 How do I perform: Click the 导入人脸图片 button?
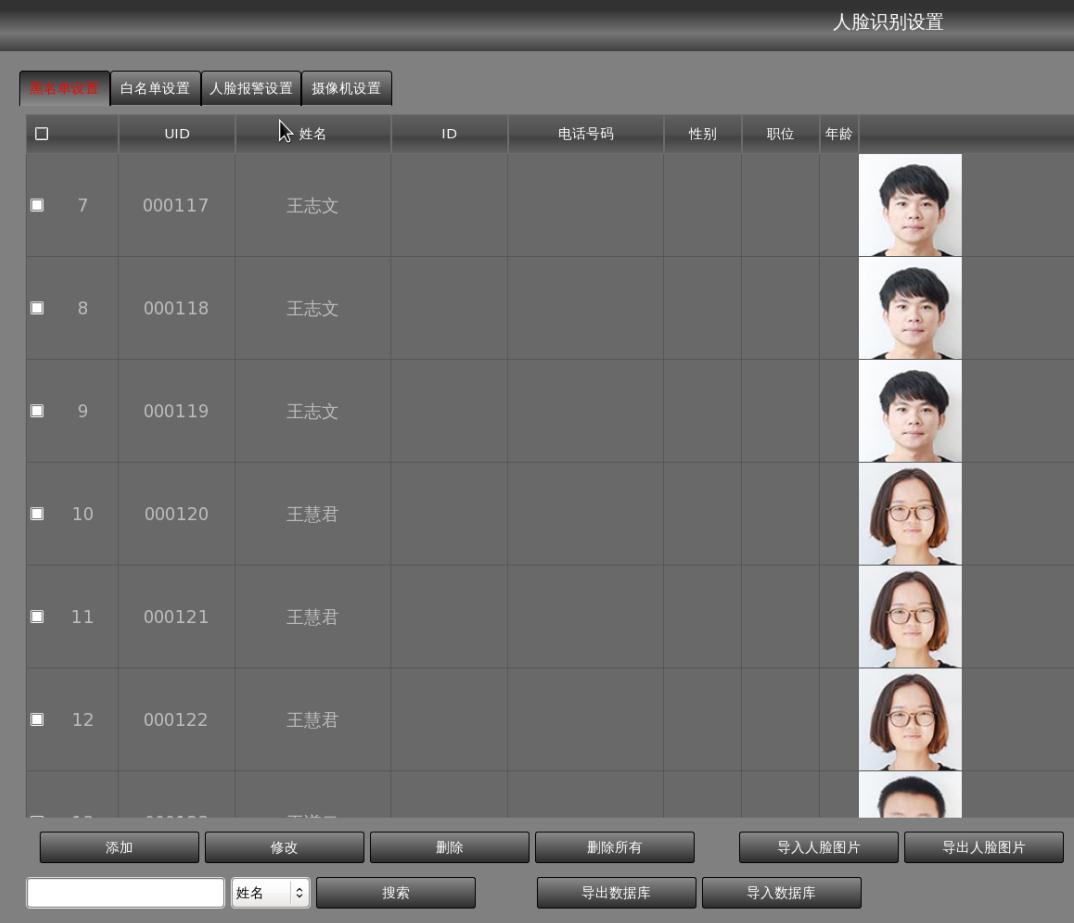tap(818, 848)
